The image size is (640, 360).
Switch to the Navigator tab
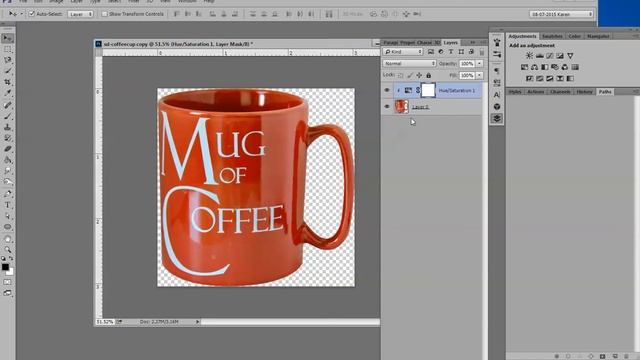click(598, 36)
